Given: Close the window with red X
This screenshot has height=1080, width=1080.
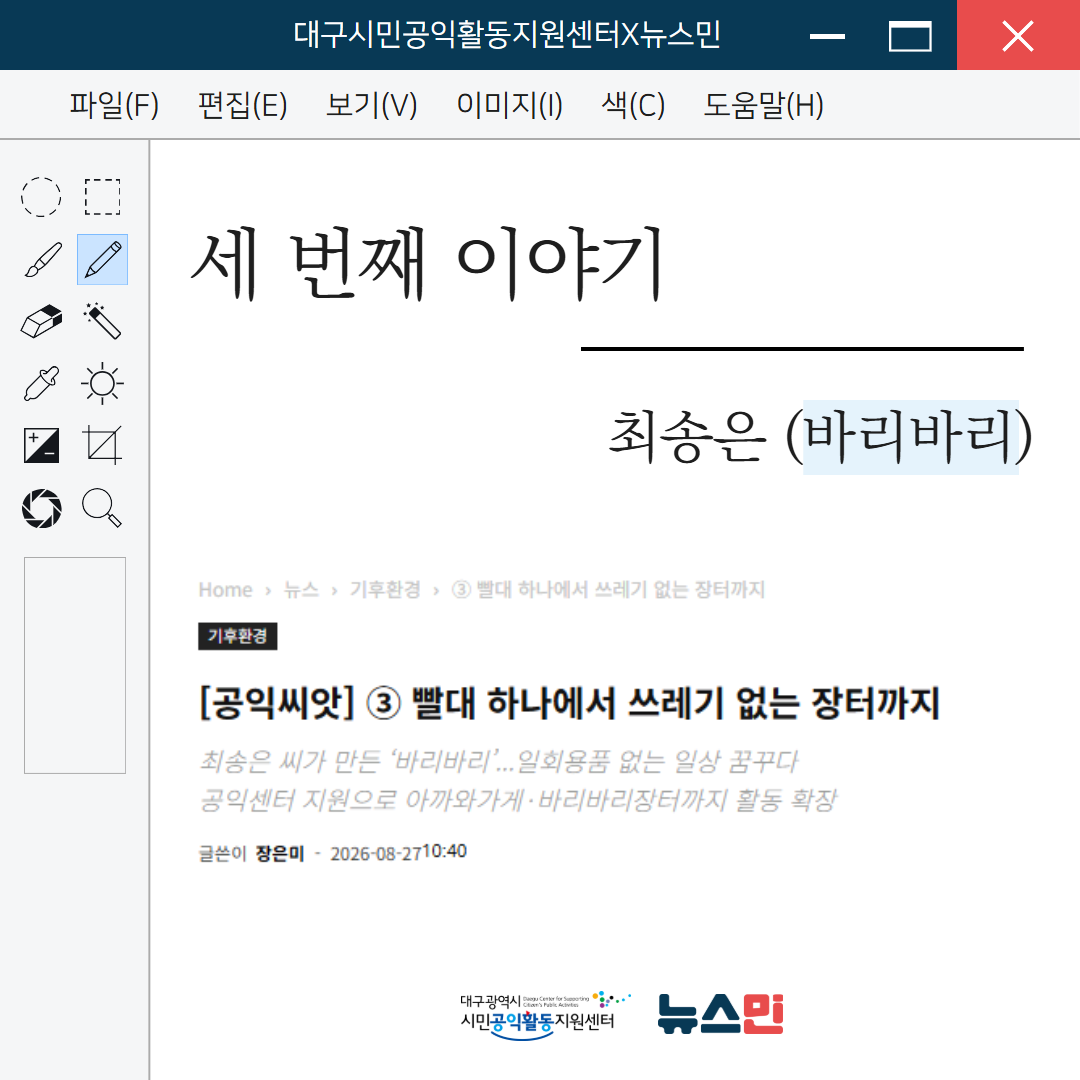Looking at the screenshot, I should coord(1018,35).
